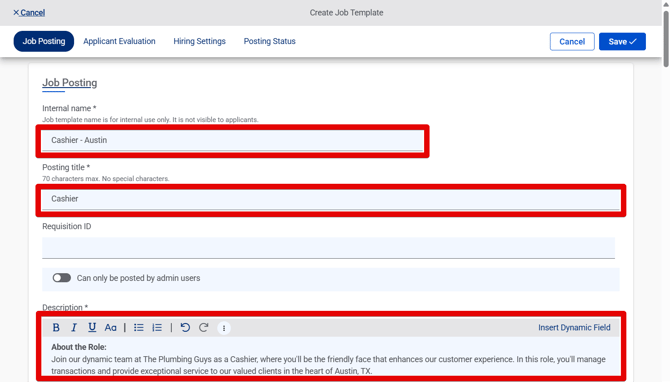Image resolution: width=670 pixels, height=383 pixels.
Task: Open the Hiring Settings tab
Action: coord(200,41)
